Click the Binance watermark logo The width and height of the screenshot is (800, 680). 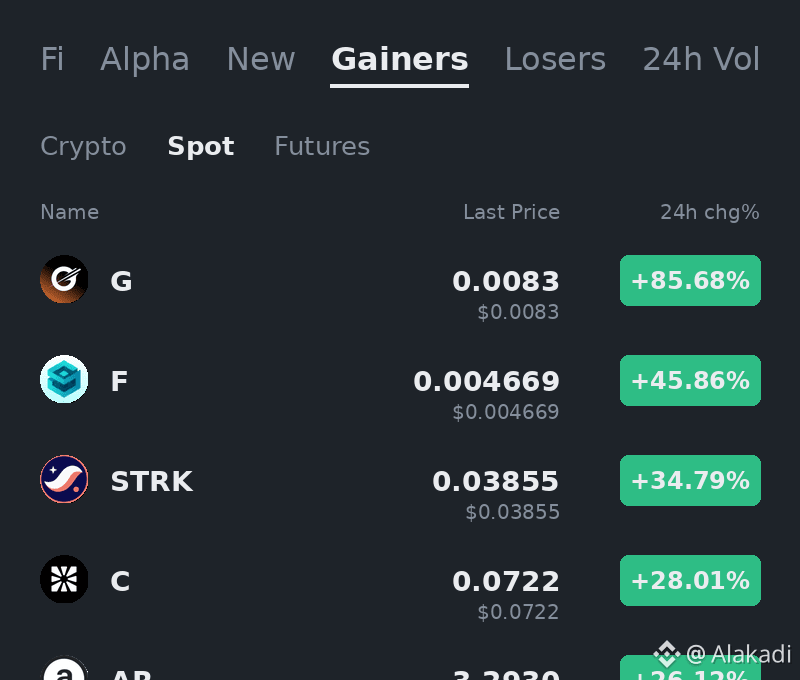coord(667,654)
